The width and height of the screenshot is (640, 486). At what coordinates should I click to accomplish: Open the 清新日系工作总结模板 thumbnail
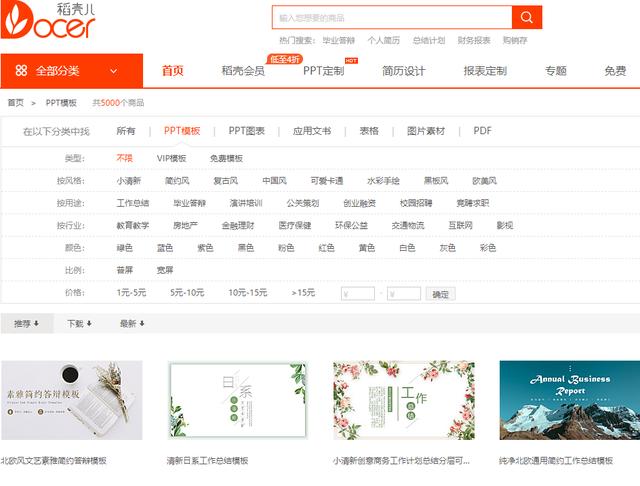[x=237, y=400]
